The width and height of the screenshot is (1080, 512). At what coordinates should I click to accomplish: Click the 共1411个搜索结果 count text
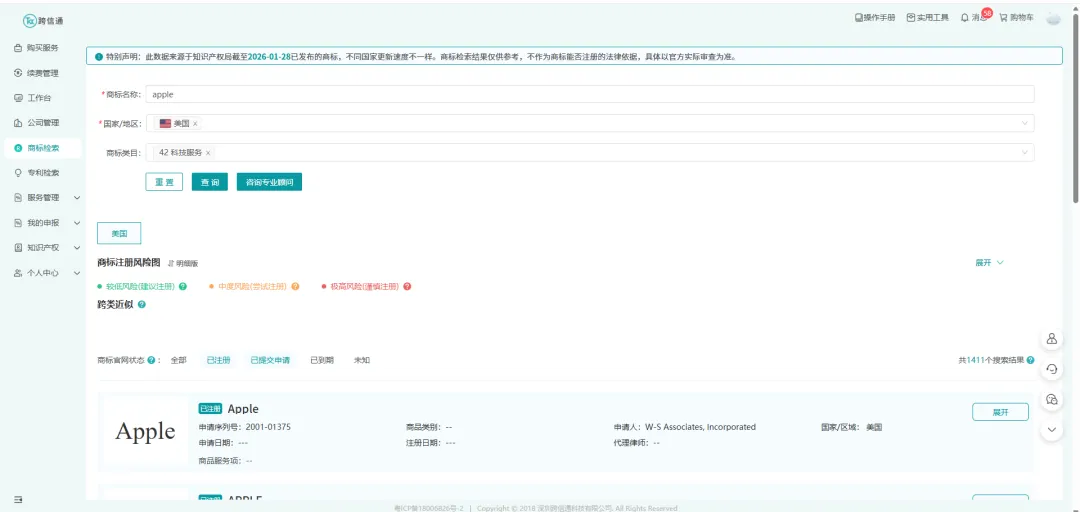pyautogui.click(x=991, y=360)
